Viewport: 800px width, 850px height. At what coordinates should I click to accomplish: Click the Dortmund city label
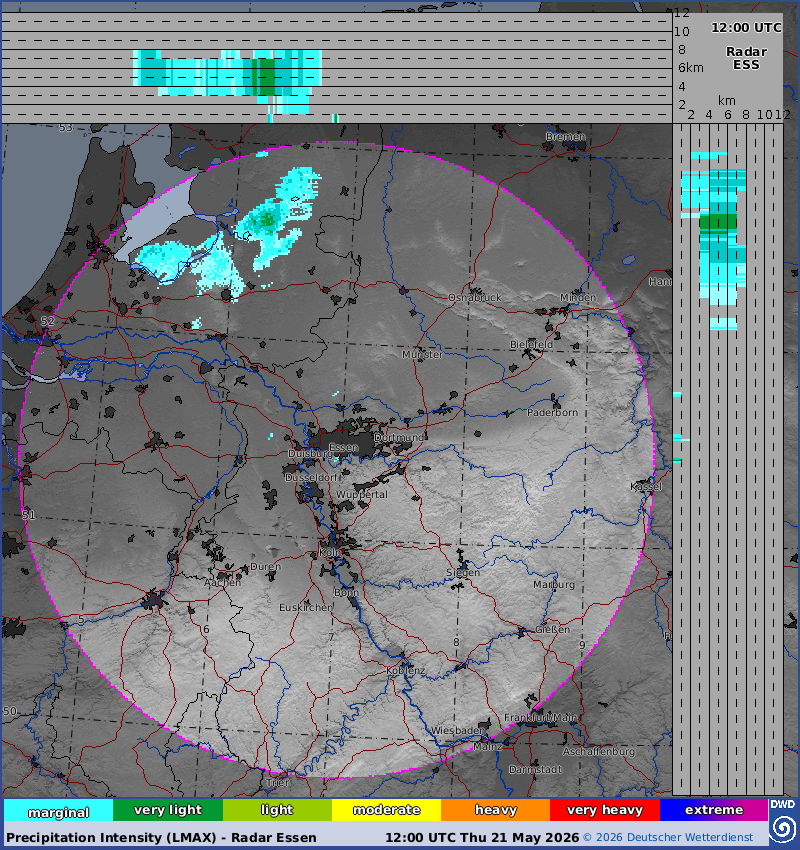tap(399, 437)
